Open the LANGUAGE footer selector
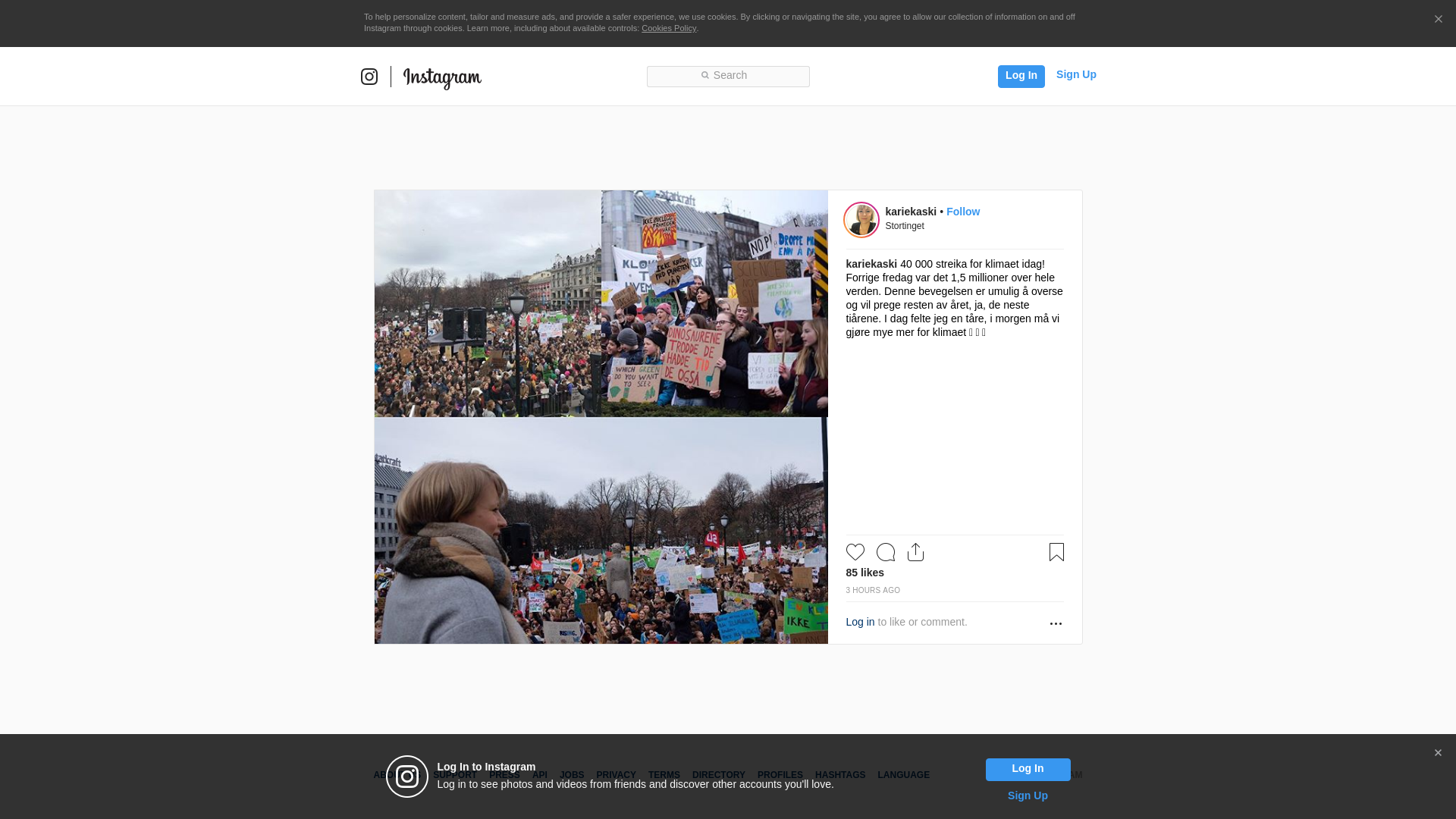Image resolution: width=1456 pixels, height=819 pixels. (x=904, y=775)
